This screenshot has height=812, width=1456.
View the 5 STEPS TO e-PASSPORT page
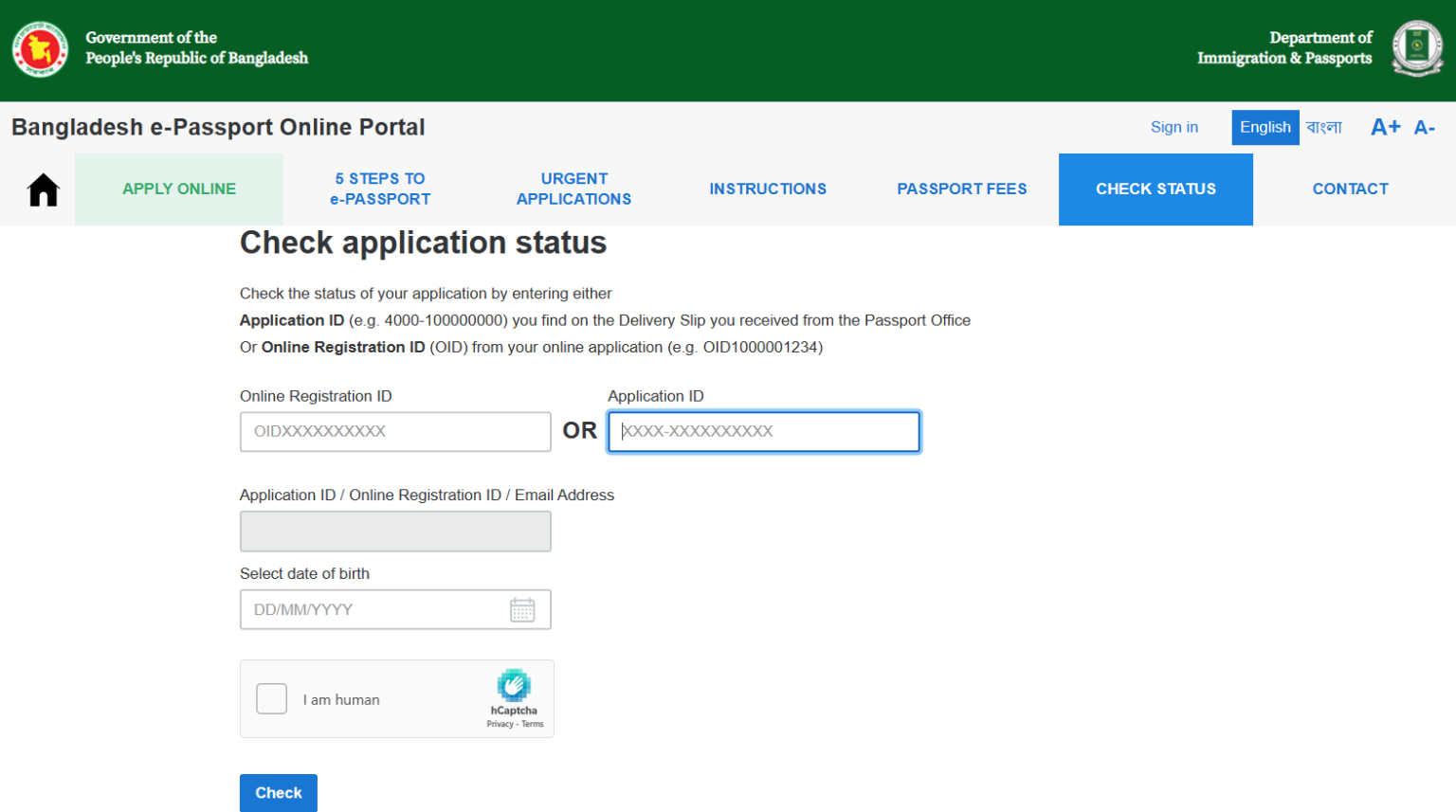pos(379,189)
